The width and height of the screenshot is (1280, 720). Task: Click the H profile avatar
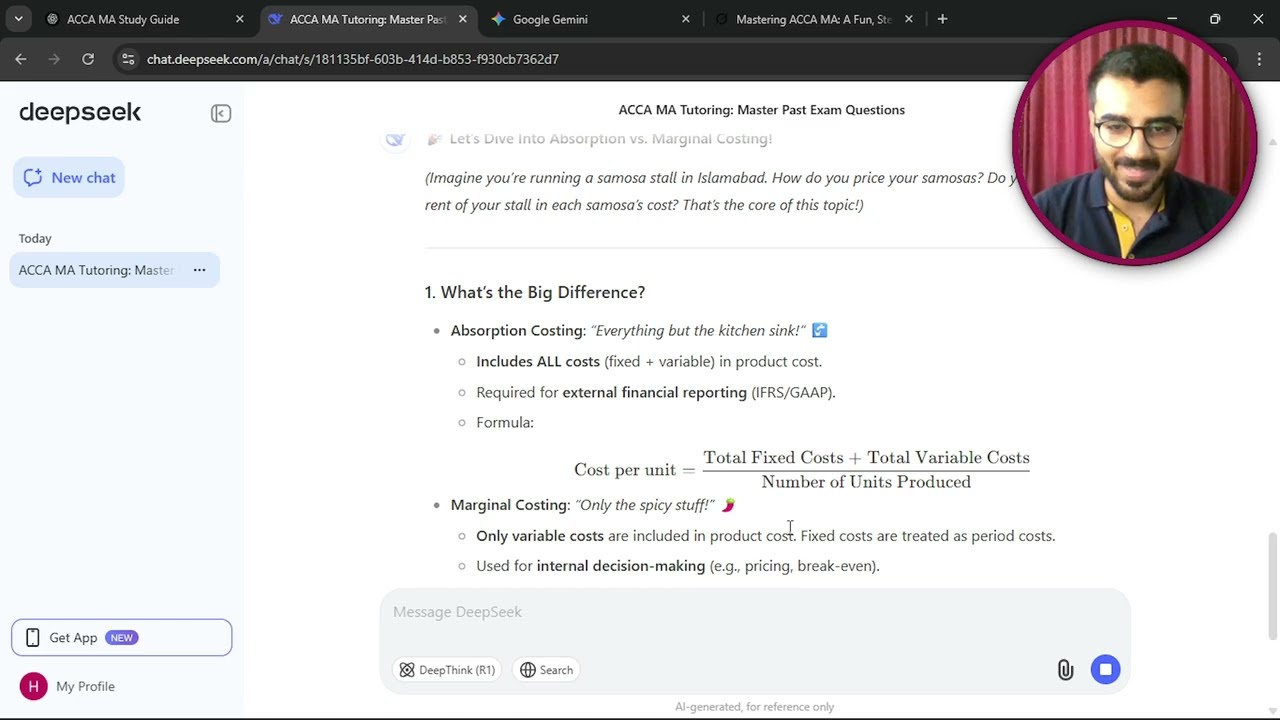click(33, 686)
